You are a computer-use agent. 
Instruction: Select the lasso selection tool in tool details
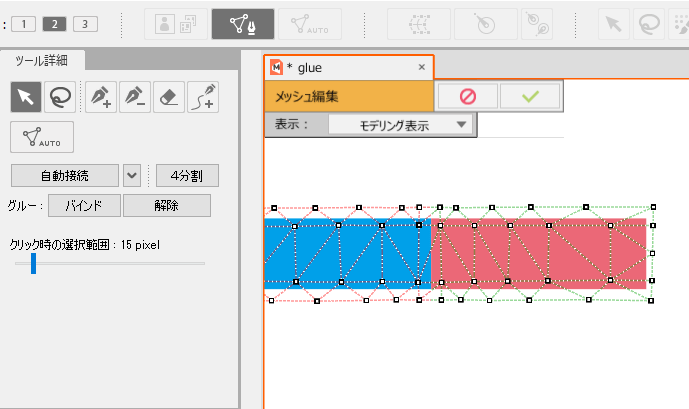pos(62,97)
